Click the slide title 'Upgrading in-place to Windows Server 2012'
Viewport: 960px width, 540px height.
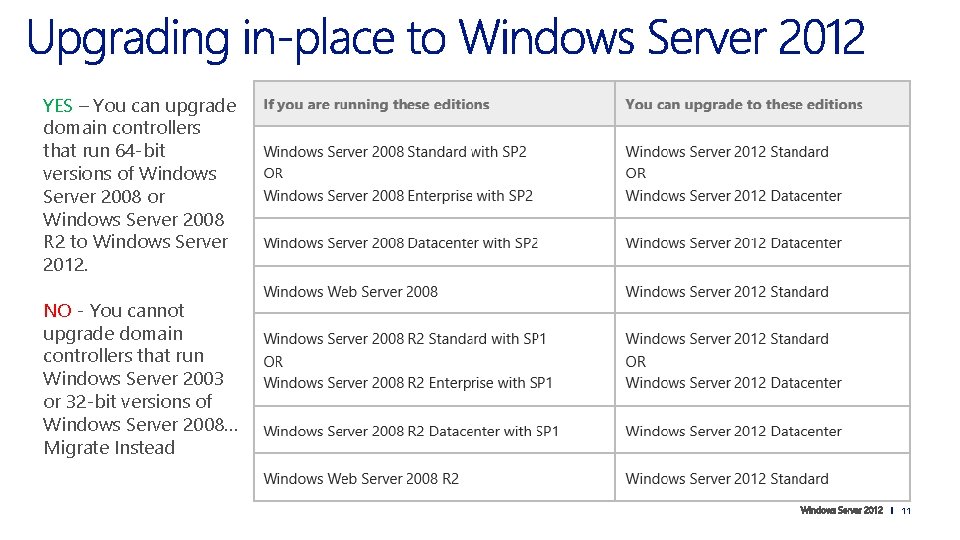pyautogui.click(x=446, y=38)
